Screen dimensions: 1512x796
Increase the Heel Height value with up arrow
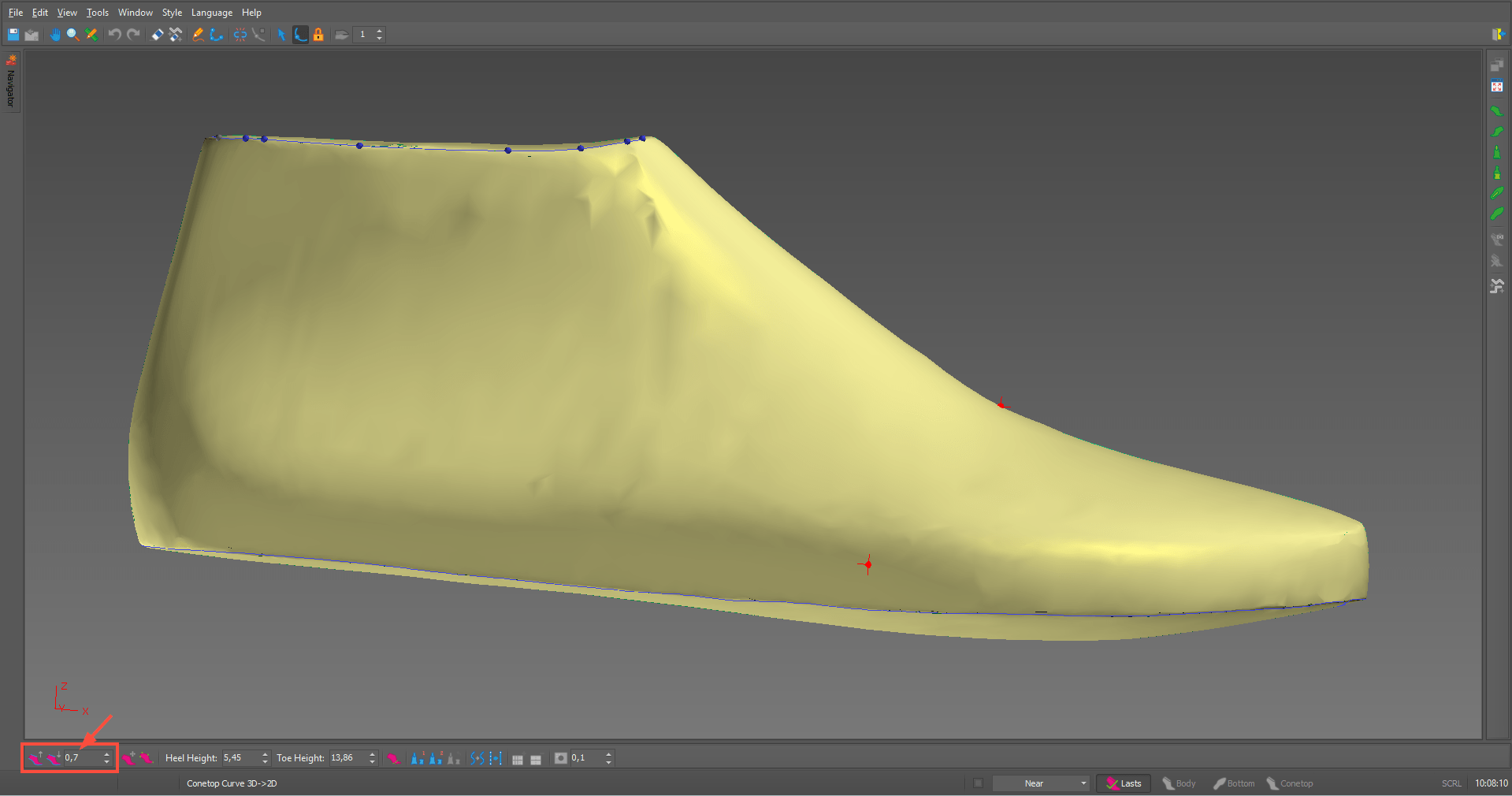pyautogui.click(x=266, y=754)
